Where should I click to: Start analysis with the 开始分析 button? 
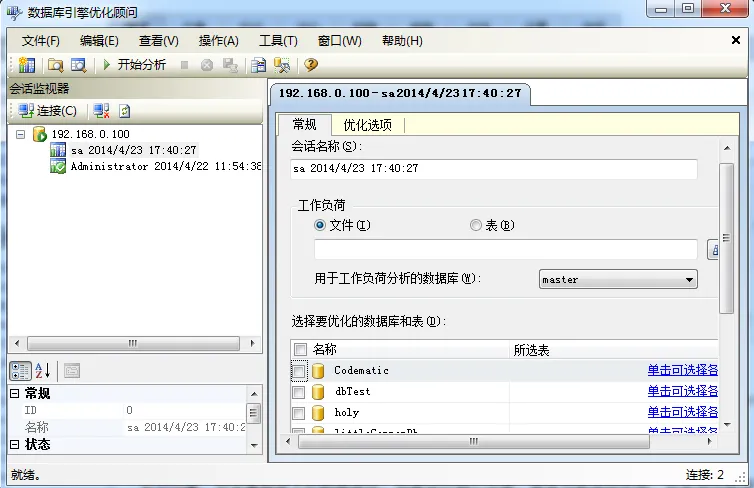pyautogui.click(x=134, y=64)
